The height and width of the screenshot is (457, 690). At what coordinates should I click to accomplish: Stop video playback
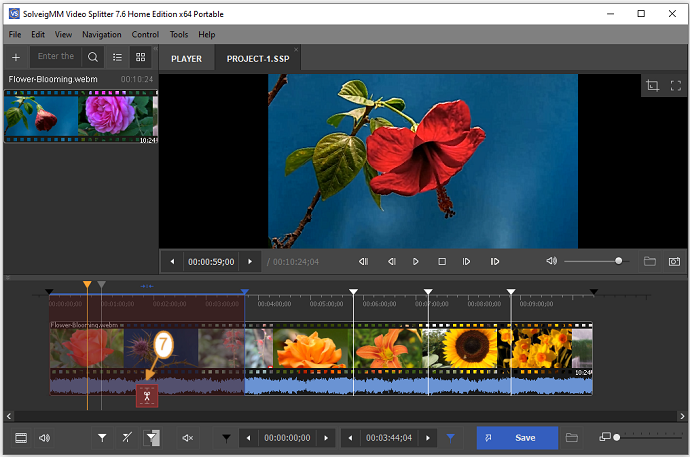(442, 262)
